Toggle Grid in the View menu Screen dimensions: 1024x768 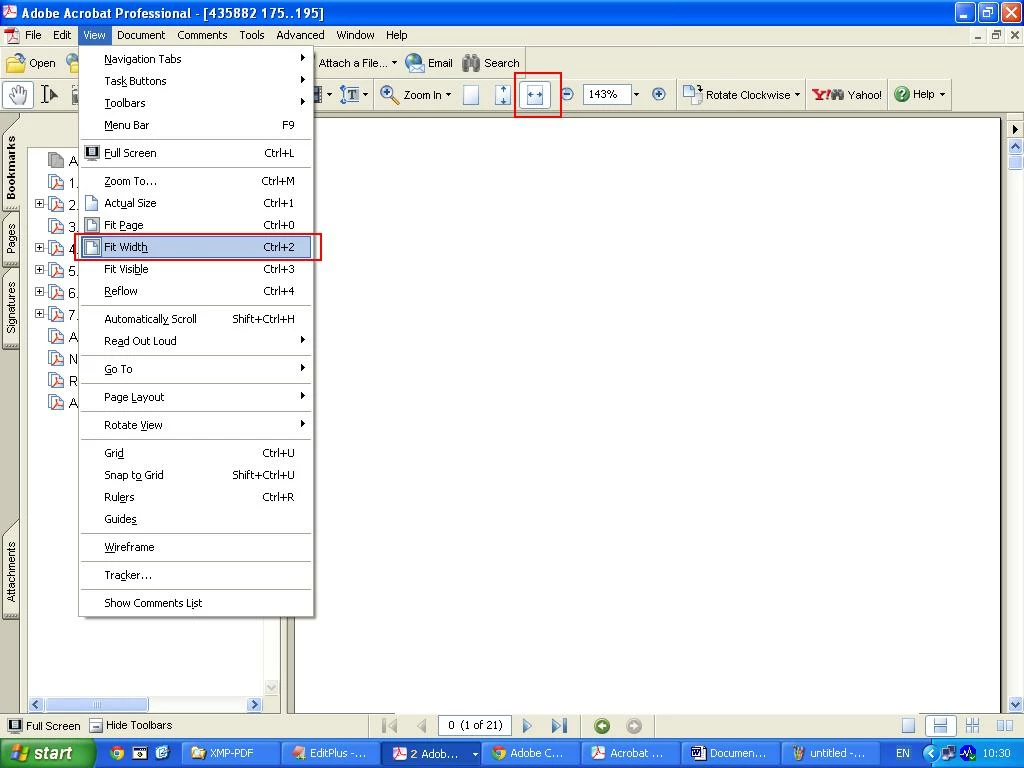(x=196, y=453)
